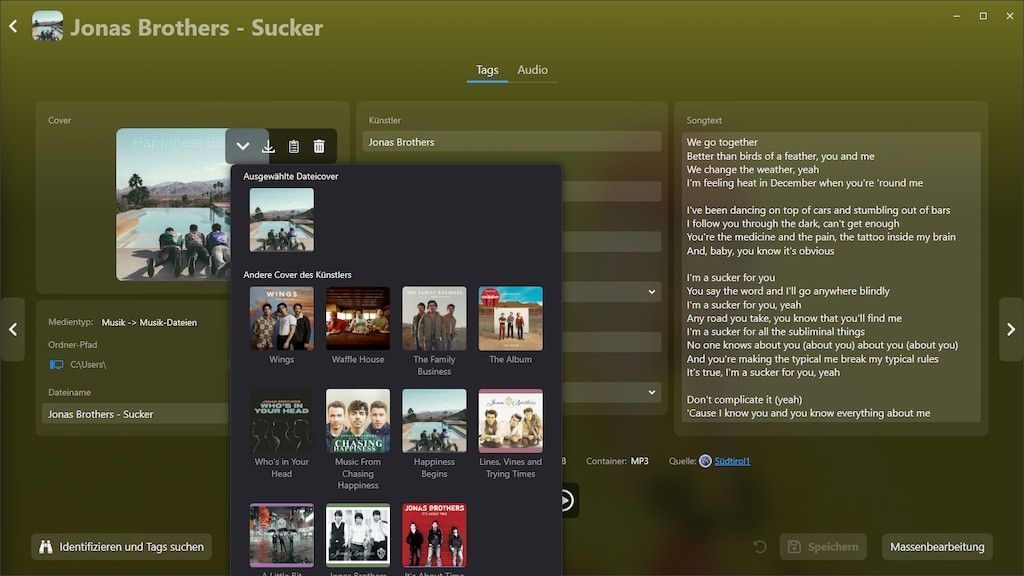
Task: Click the download cover icon
Action: coord(268,147)
